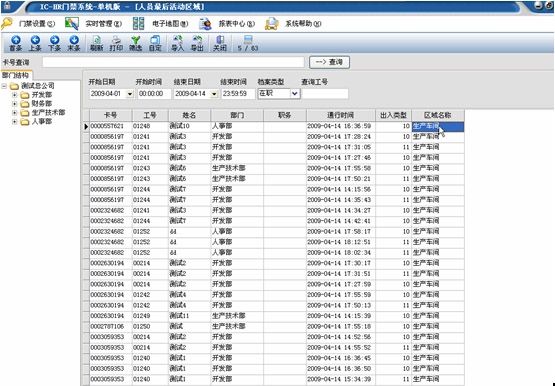The height and width of the screenshot is (386, 555).
Task: Expand the 财务部 tree node
Action: pyautogui.click(x=15, y=104)
